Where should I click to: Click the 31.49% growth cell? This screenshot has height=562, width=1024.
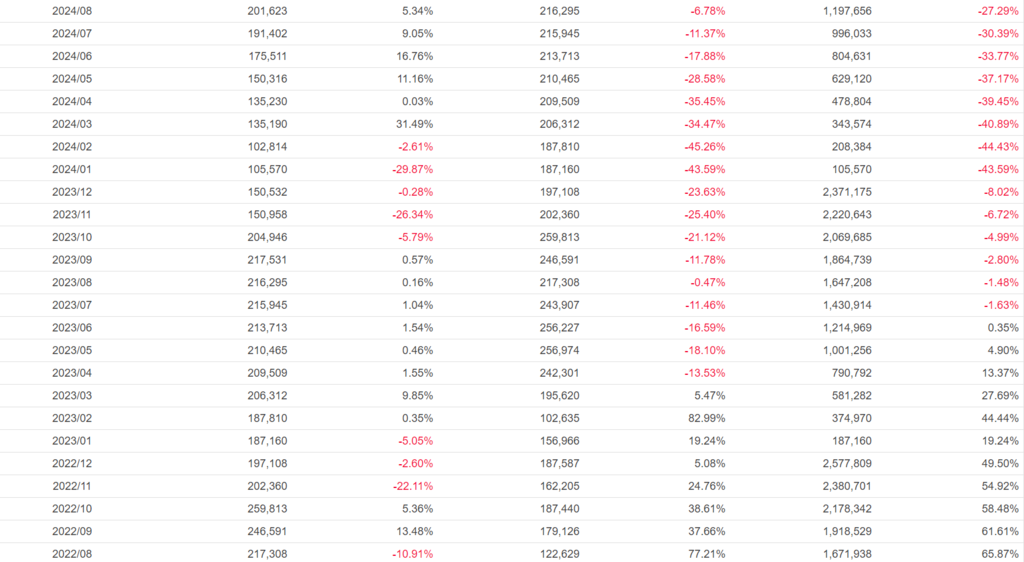point(414,124)
